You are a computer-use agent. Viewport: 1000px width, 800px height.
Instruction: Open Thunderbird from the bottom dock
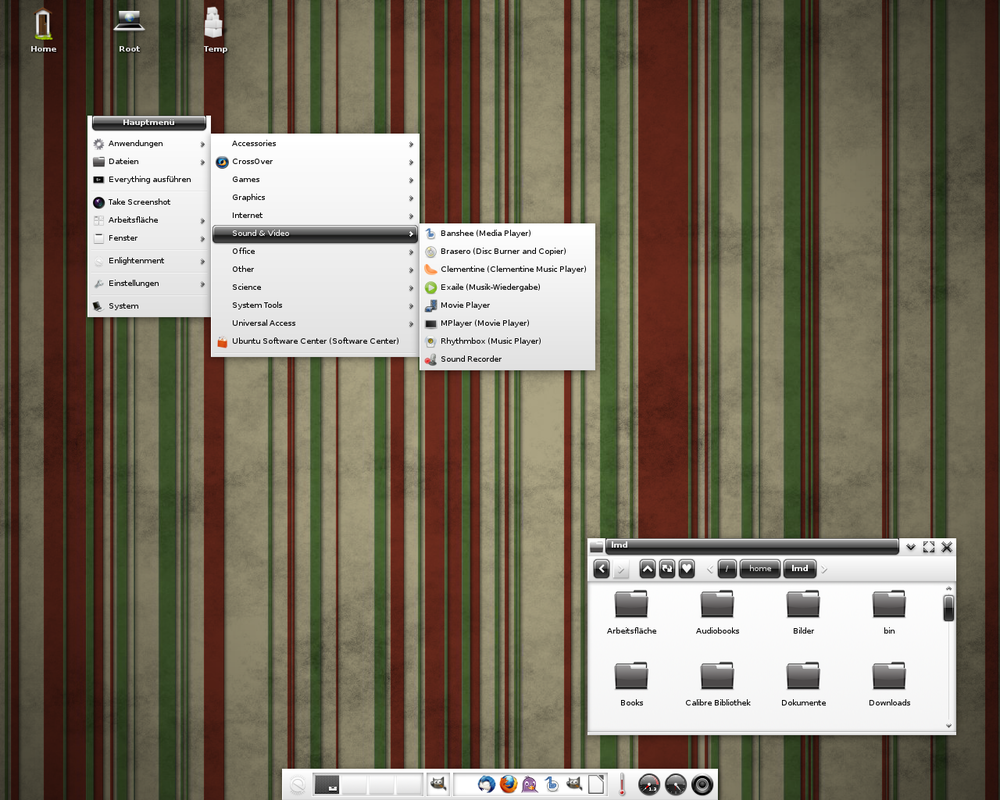click(487, 784)
